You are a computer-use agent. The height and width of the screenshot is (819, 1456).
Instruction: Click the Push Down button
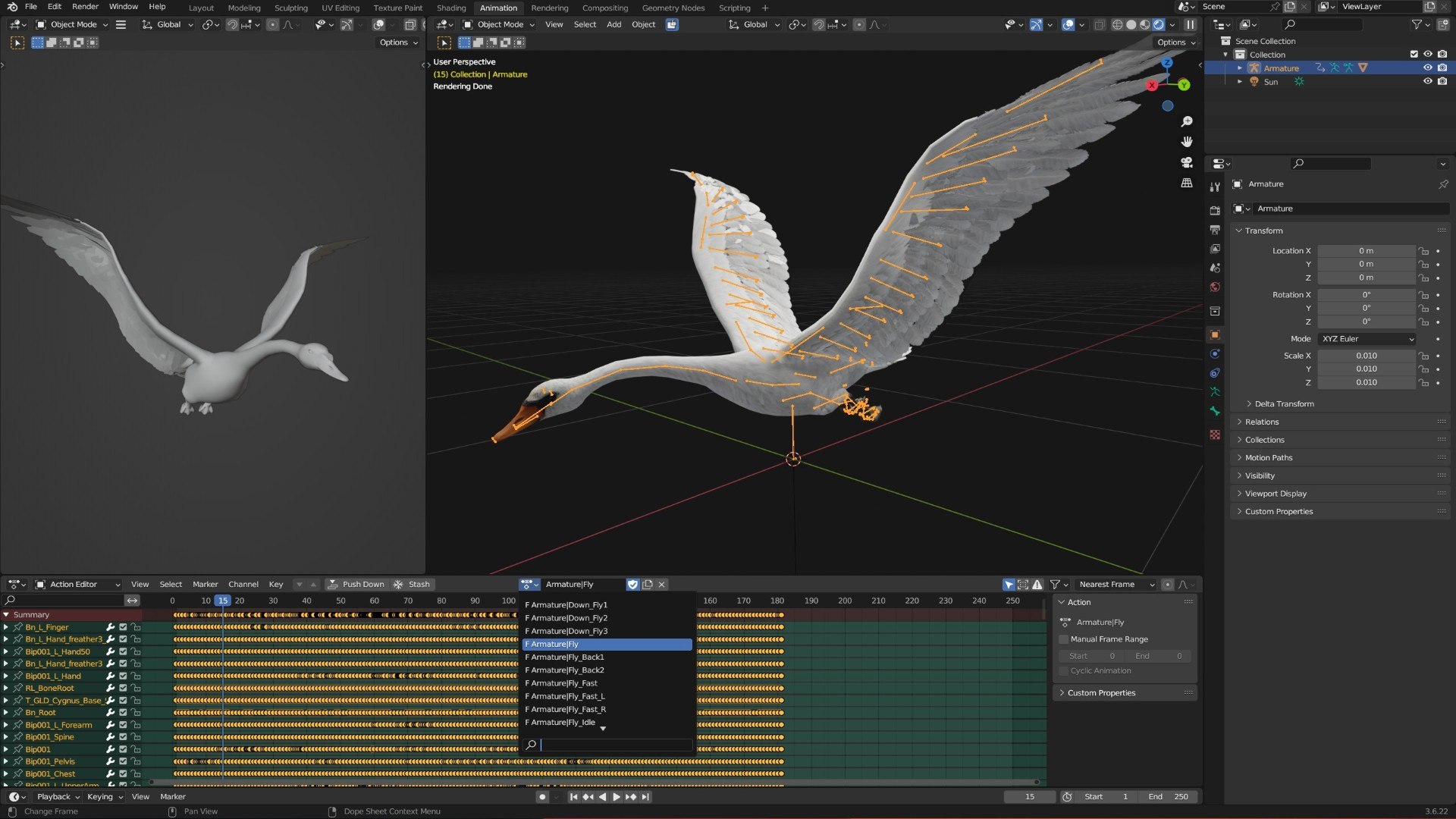(x=356, y=585)
